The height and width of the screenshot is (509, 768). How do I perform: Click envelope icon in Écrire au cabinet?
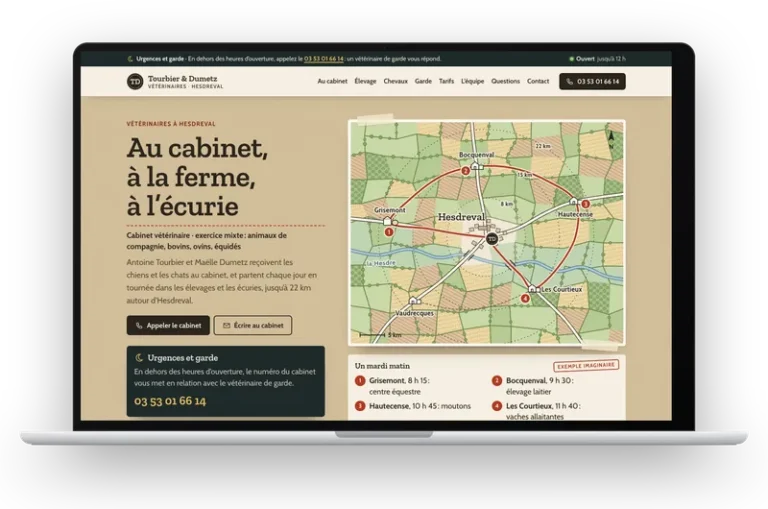click(226, 325)
